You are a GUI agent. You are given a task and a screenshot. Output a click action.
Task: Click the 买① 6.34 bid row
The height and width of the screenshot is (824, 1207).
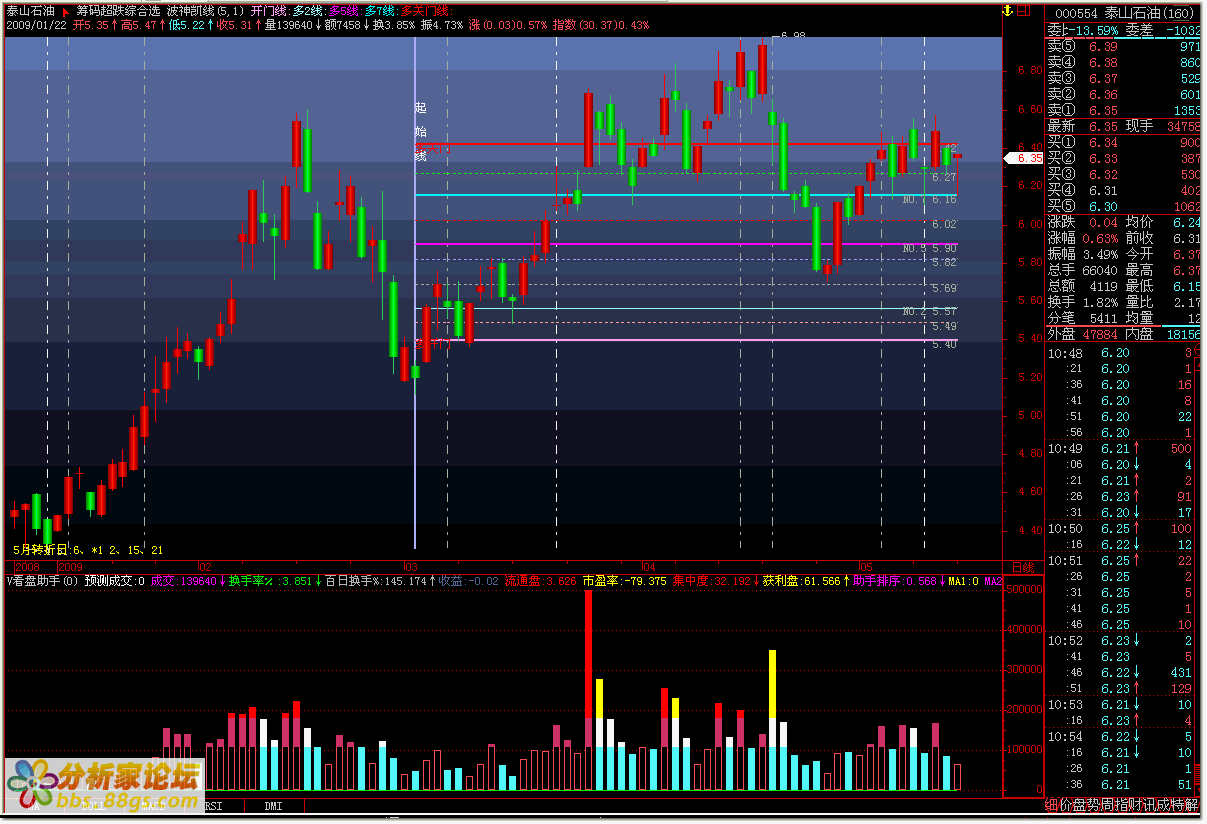click(1124, 142)
